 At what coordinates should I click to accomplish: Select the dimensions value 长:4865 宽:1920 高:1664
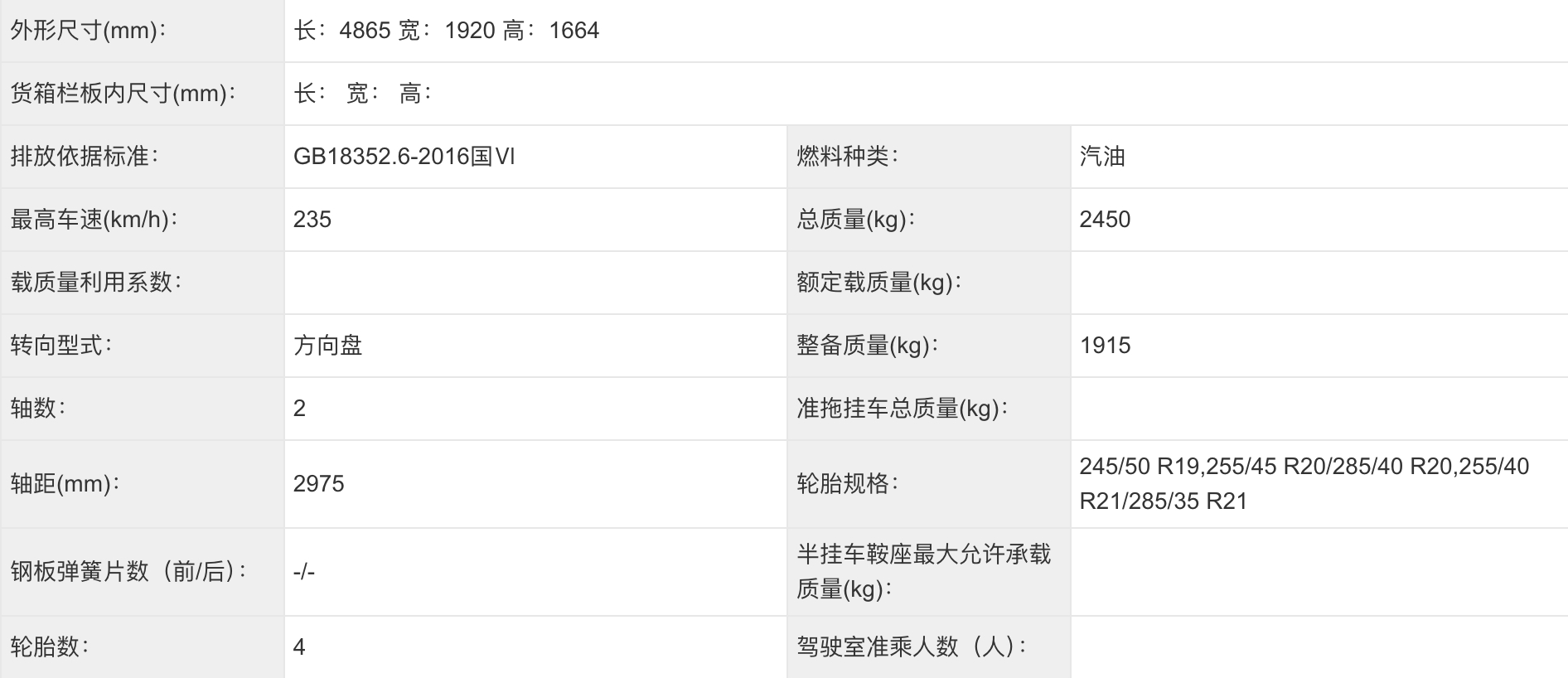pos(446,31)
